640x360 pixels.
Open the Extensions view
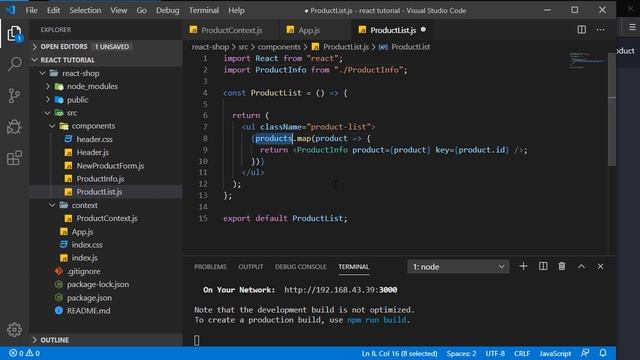[14, 158]
